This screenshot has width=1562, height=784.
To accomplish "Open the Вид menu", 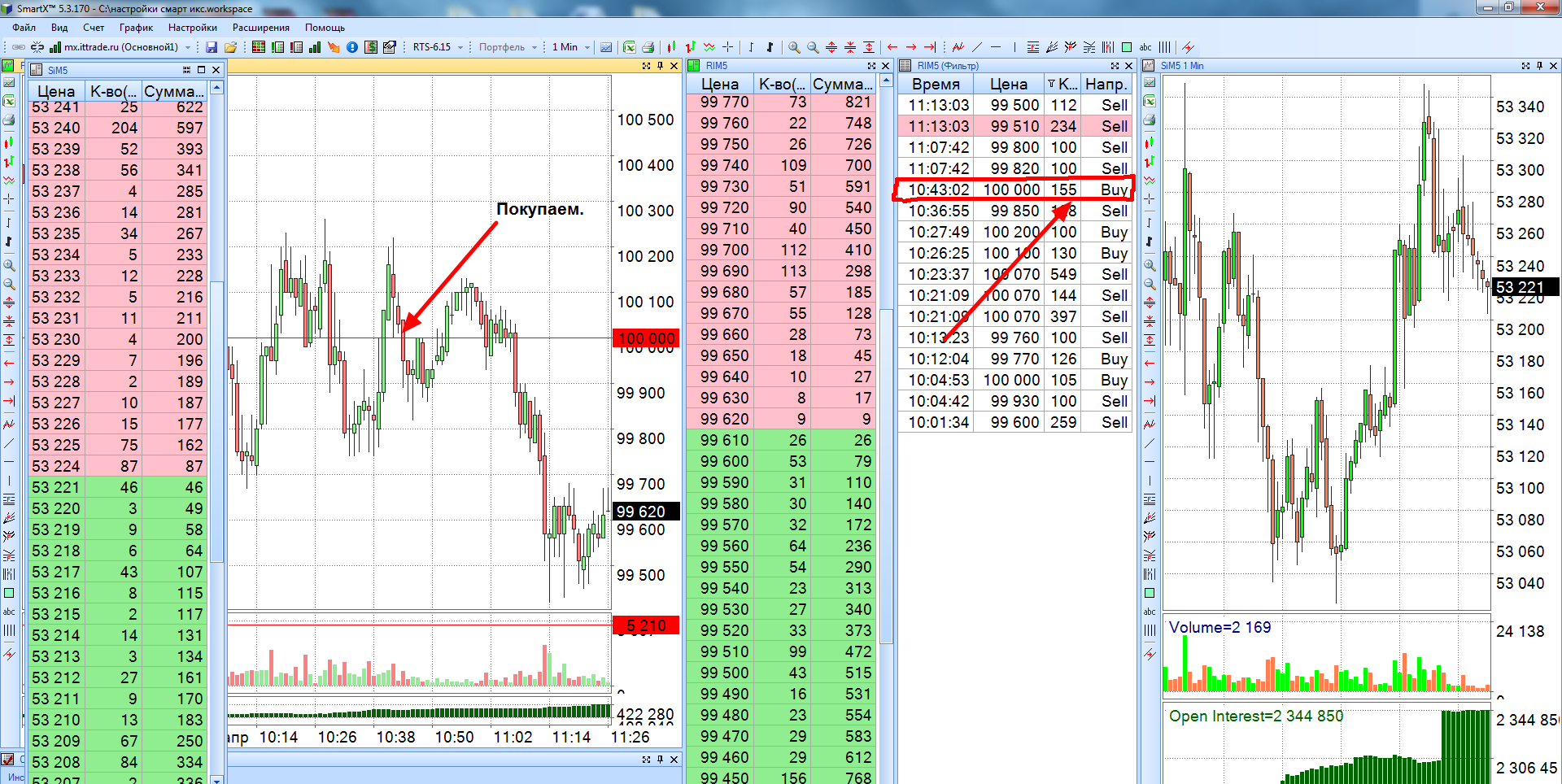I will 59,27.
